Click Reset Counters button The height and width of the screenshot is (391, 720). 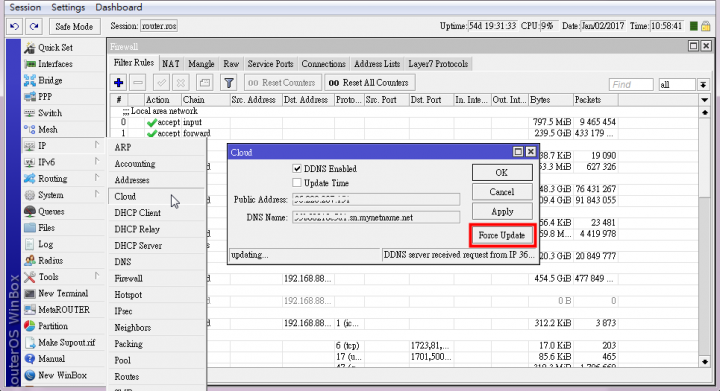coord(282,83)
